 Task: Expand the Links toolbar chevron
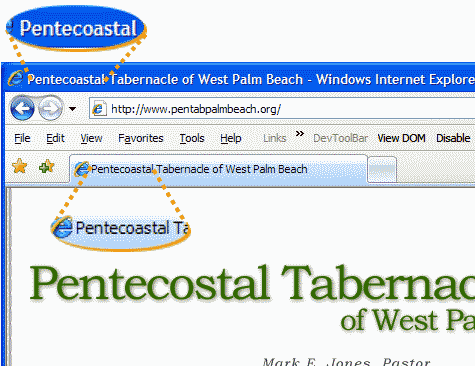[x=300, y=134]
